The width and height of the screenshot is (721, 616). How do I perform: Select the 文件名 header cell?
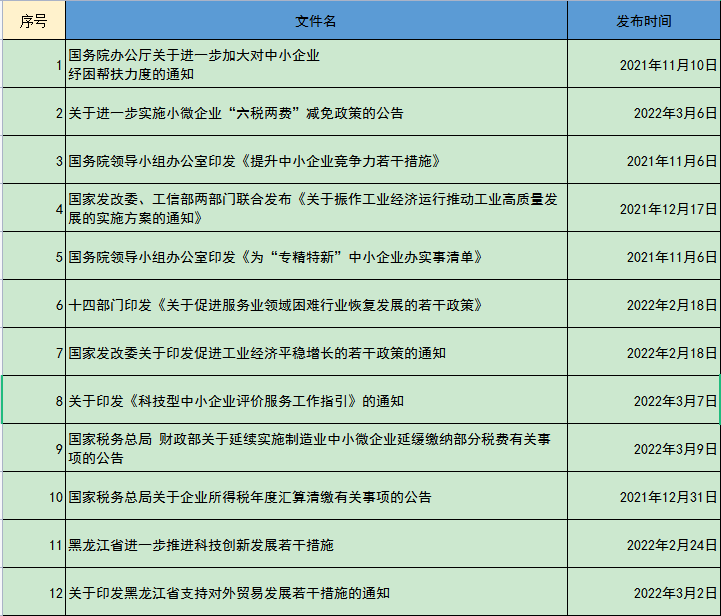point(316,21)
